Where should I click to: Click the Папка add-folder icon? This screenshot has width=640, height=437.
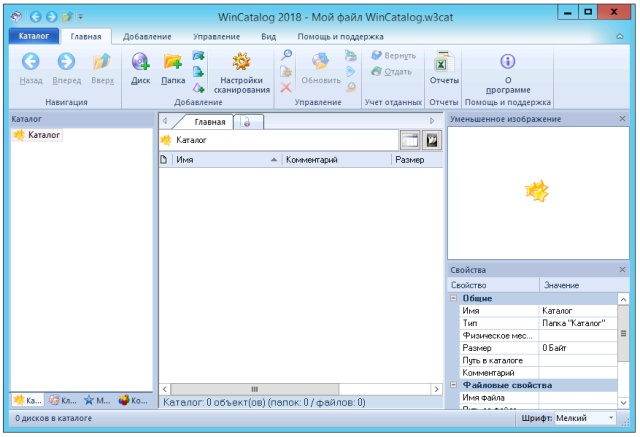(173, 62)
